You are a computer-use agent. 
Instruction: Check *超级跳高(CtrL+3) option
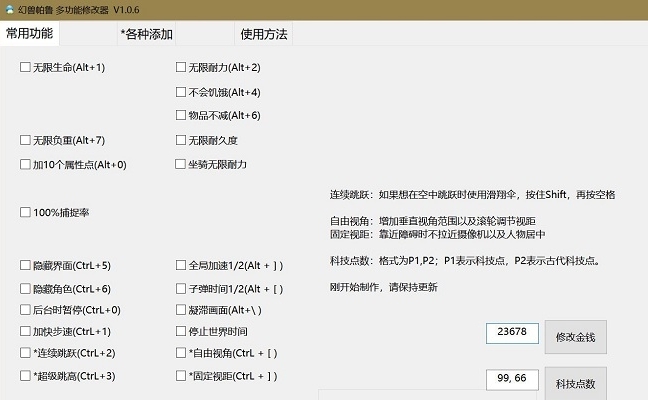25,376
